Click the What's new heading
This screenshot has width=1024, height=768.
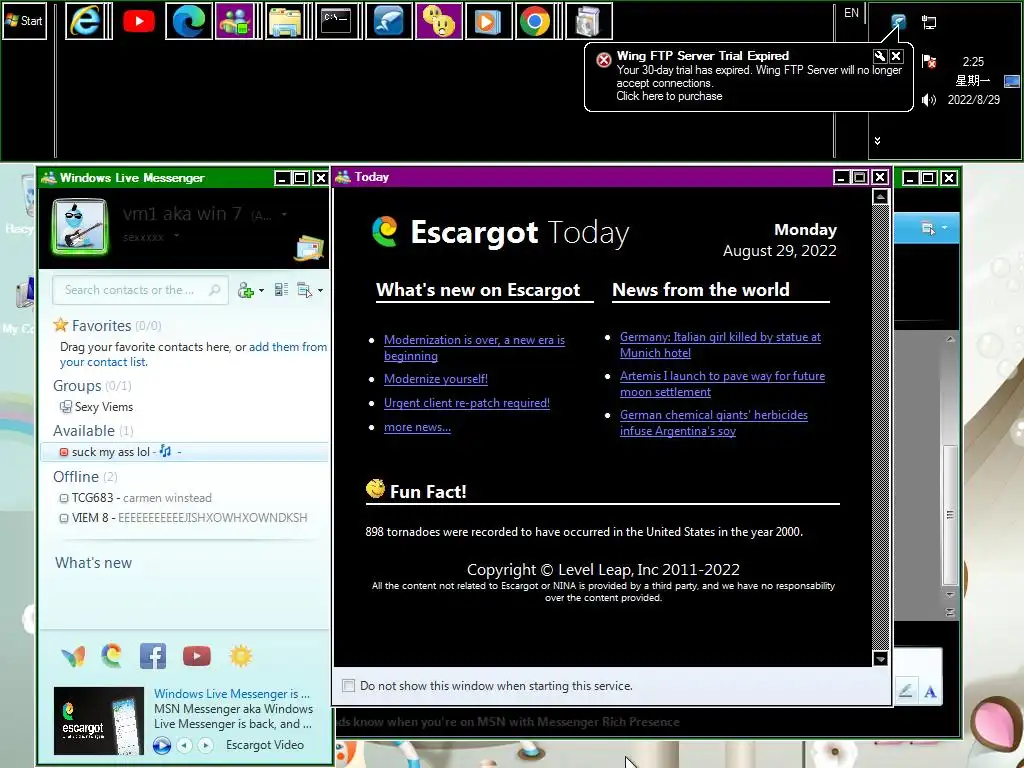coord(93,563)
